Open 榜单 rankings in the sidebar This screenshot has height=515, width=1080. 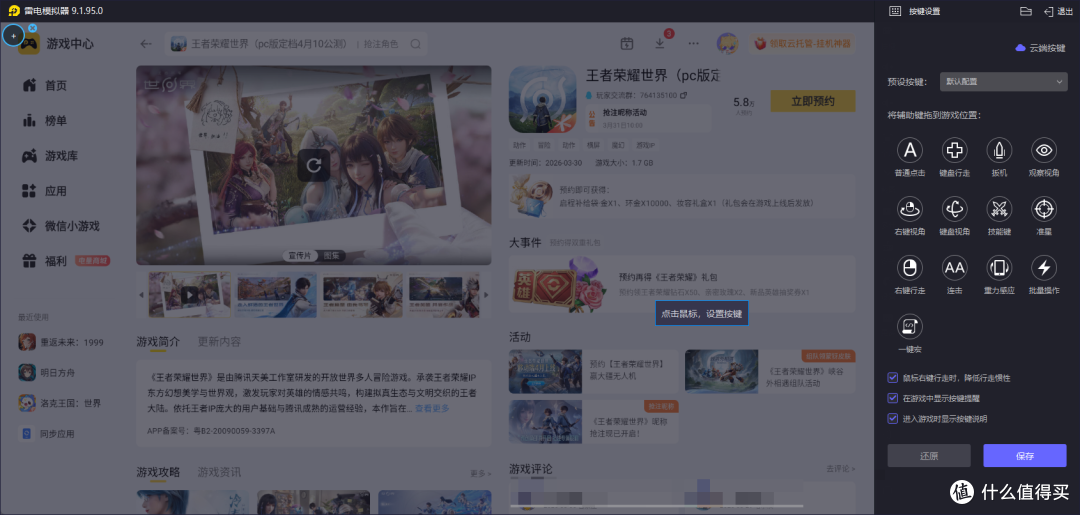pyautogui.click(x=46, y=120)
